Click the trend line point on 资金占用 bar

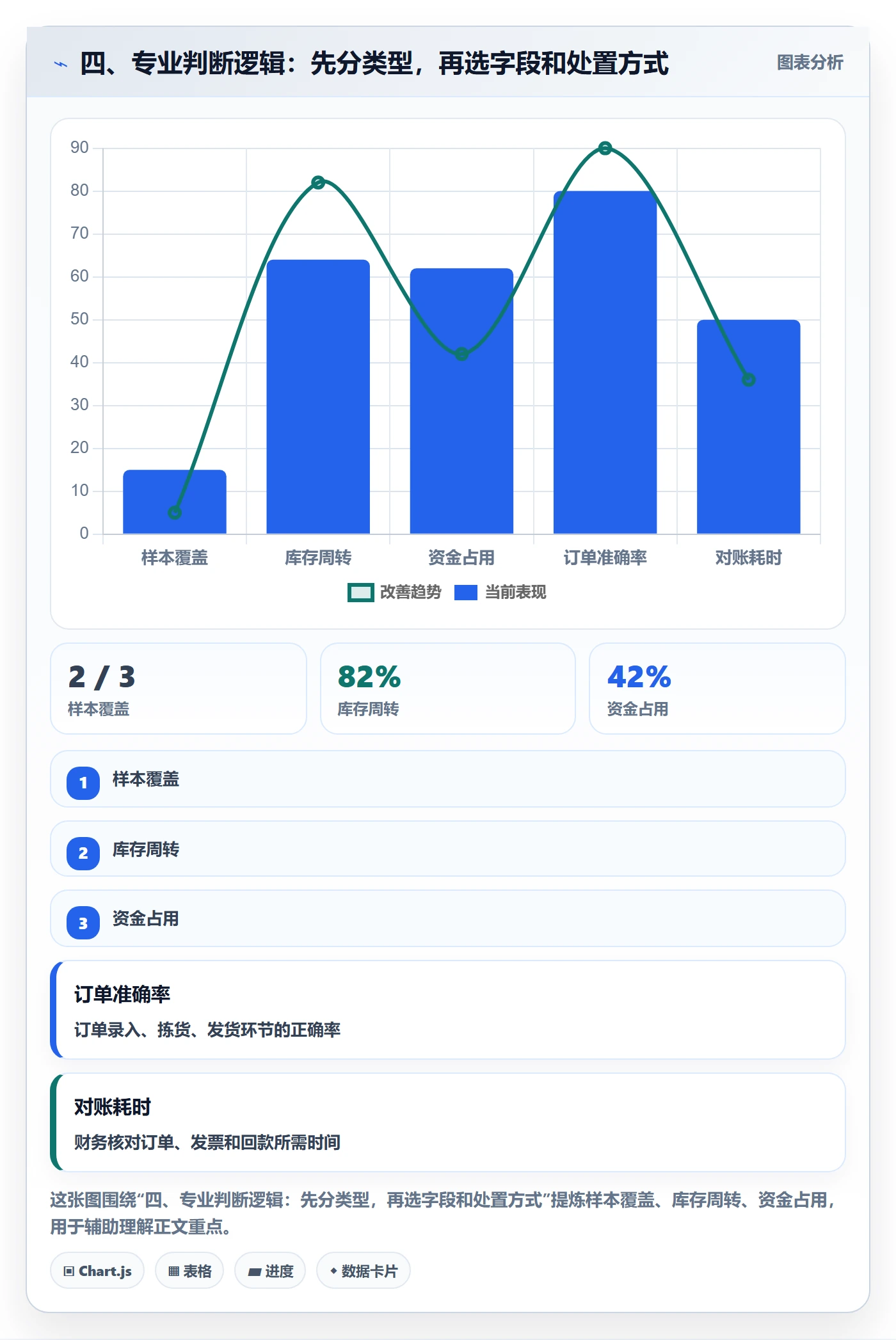click(x=461, y=354)
